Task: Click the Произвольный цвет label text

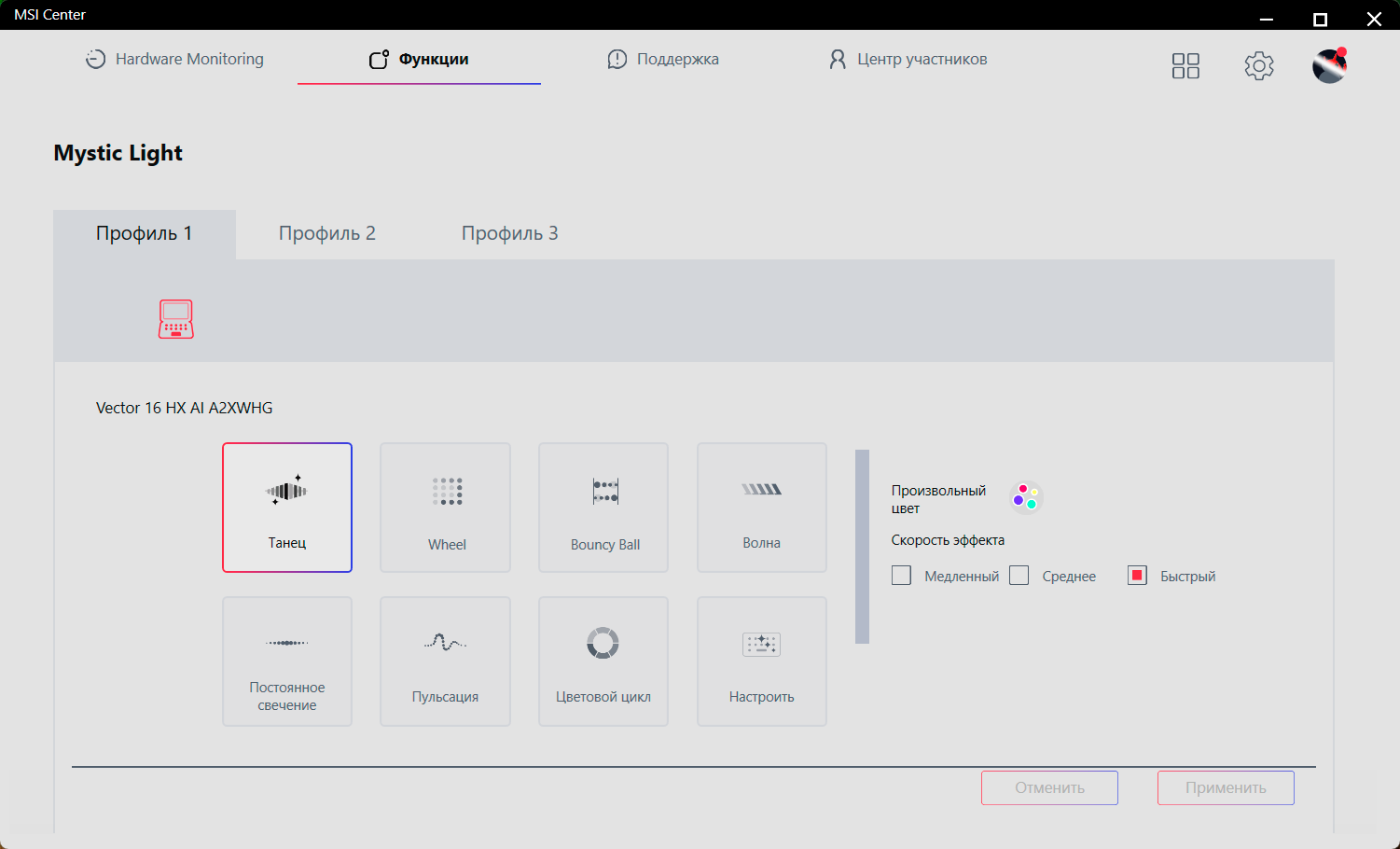Action: pos(938,499)
